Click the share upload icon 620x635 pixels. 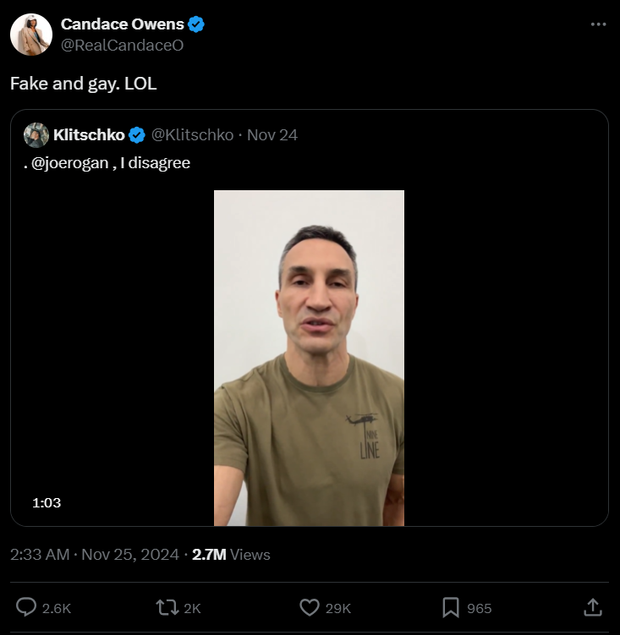(x=592, y=607)
